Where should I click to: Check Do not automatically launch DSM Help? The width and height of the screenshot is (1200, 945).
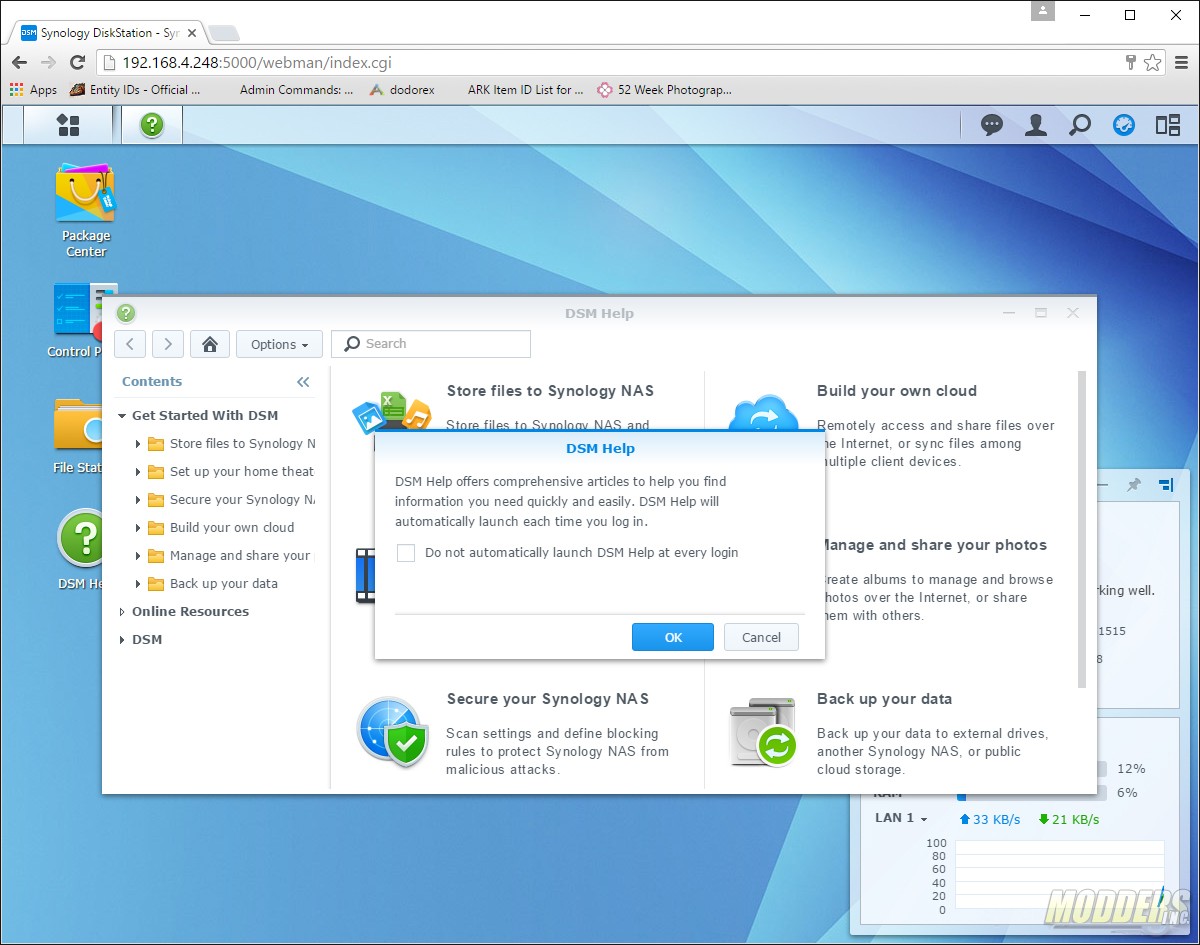tap(406, 553)
